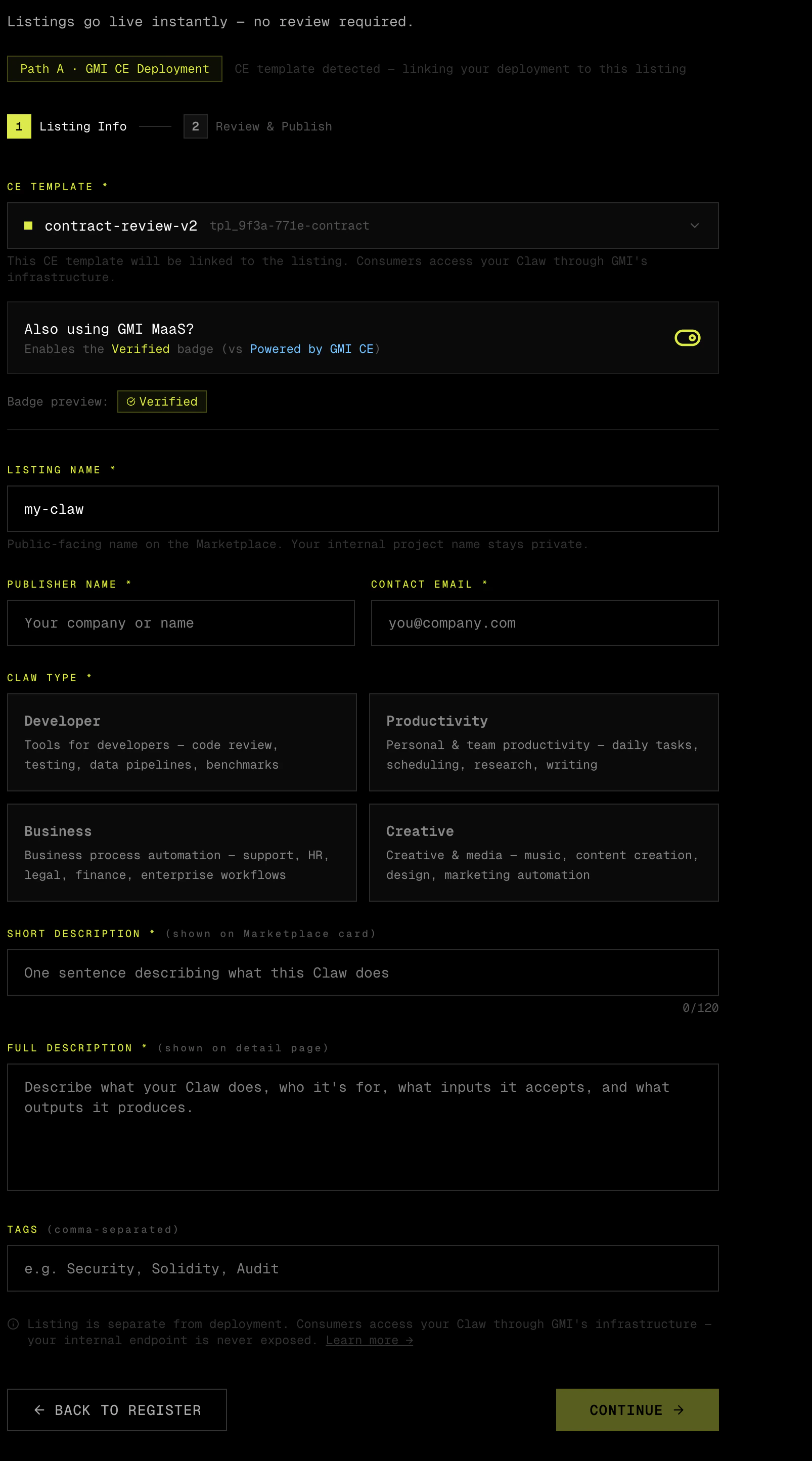Click the Verified badge preview

pyautogui.click(x=162, y=402)
